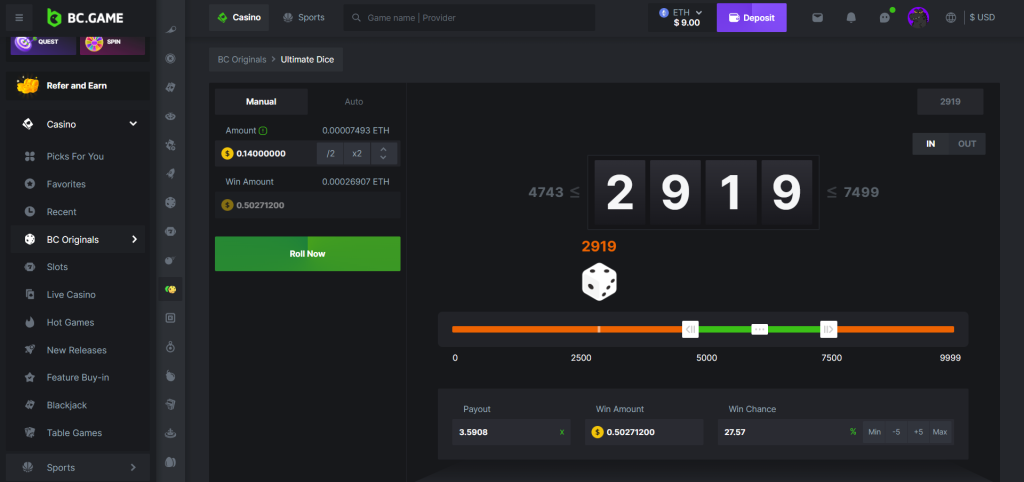Click the square-in-square icon in game strip
The image size is (1024, 482).
pyautogui.click(x=170, y=318)
